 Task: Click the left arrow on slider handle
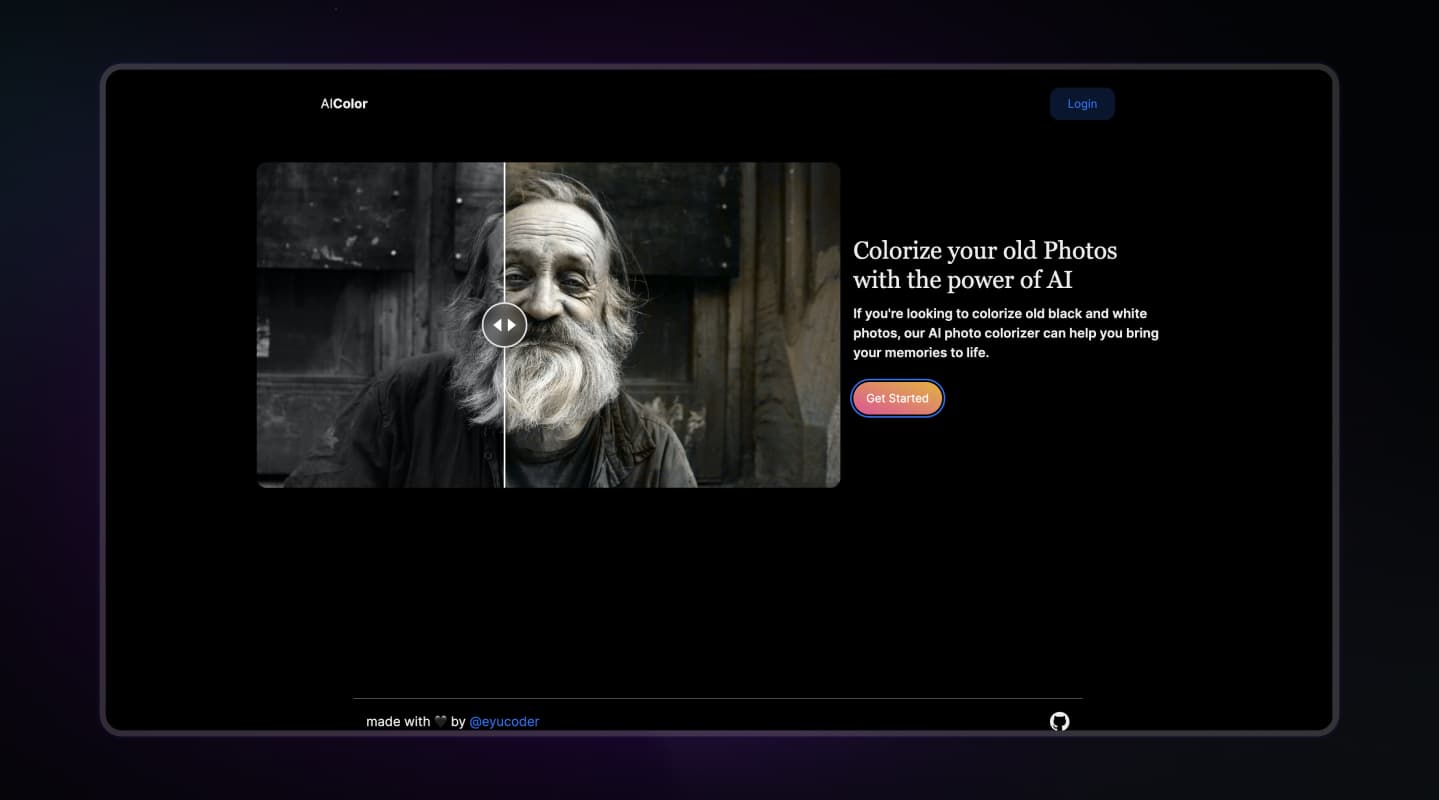497,325
